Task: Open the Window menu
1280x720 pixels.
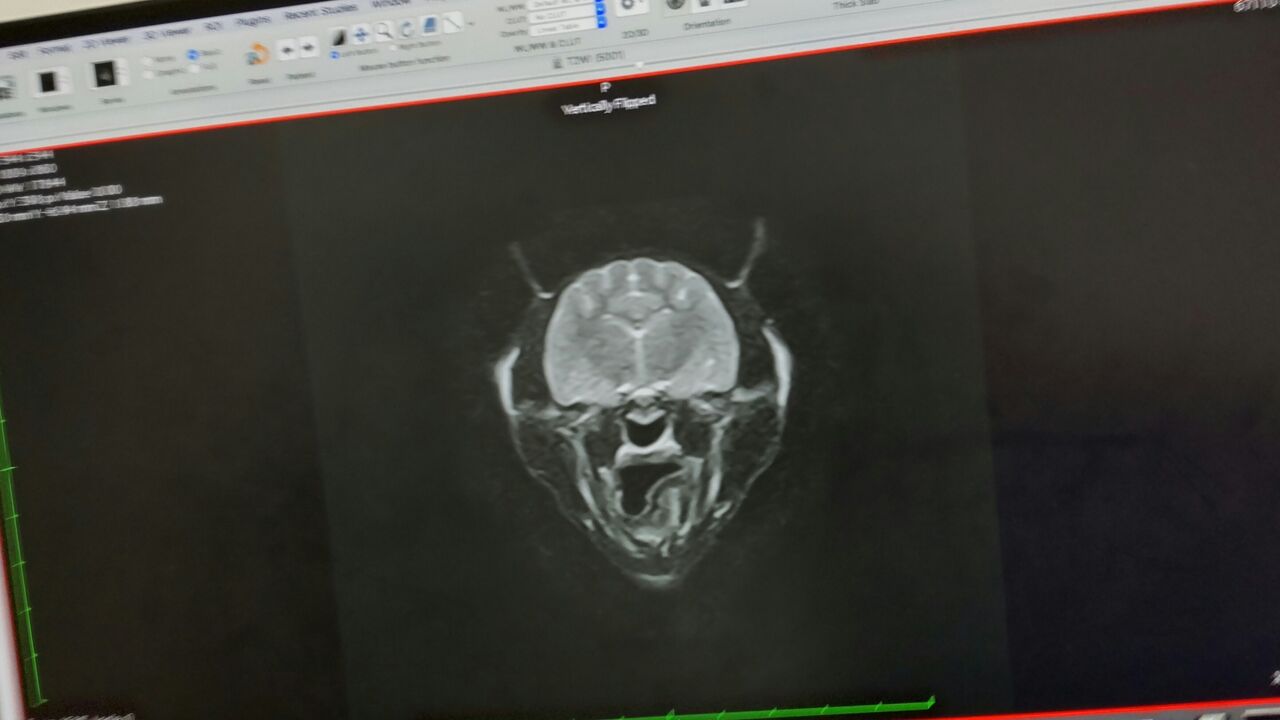Action: 390,3
